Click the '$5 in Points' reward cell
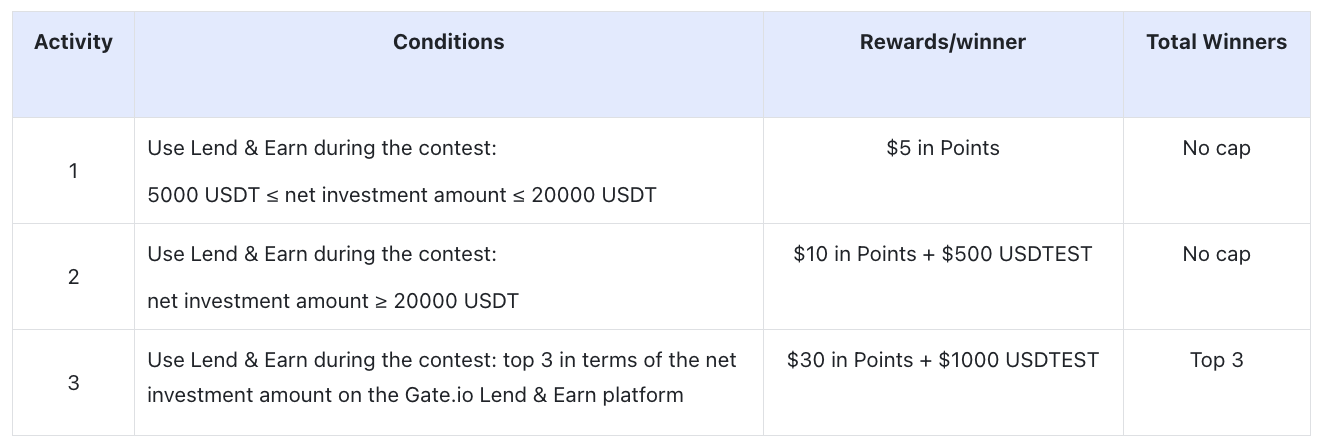1328x446 pixels. pos(942,148)
